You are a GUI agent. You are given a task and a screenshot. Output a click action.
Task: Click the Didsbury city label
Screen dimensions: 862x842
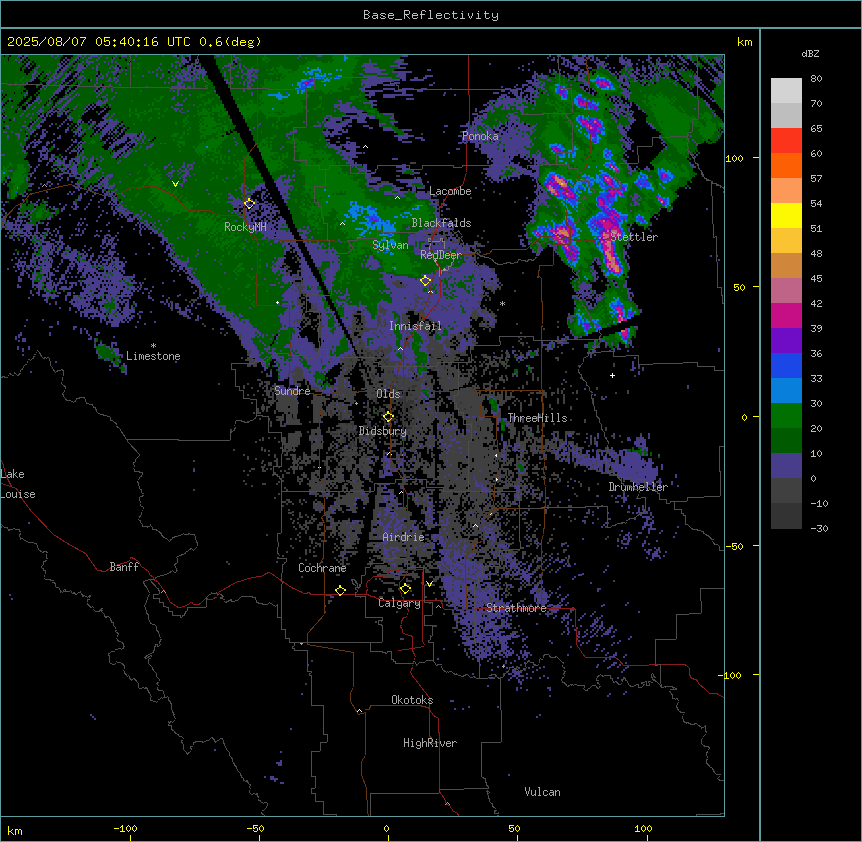click(x=383, y=431)
